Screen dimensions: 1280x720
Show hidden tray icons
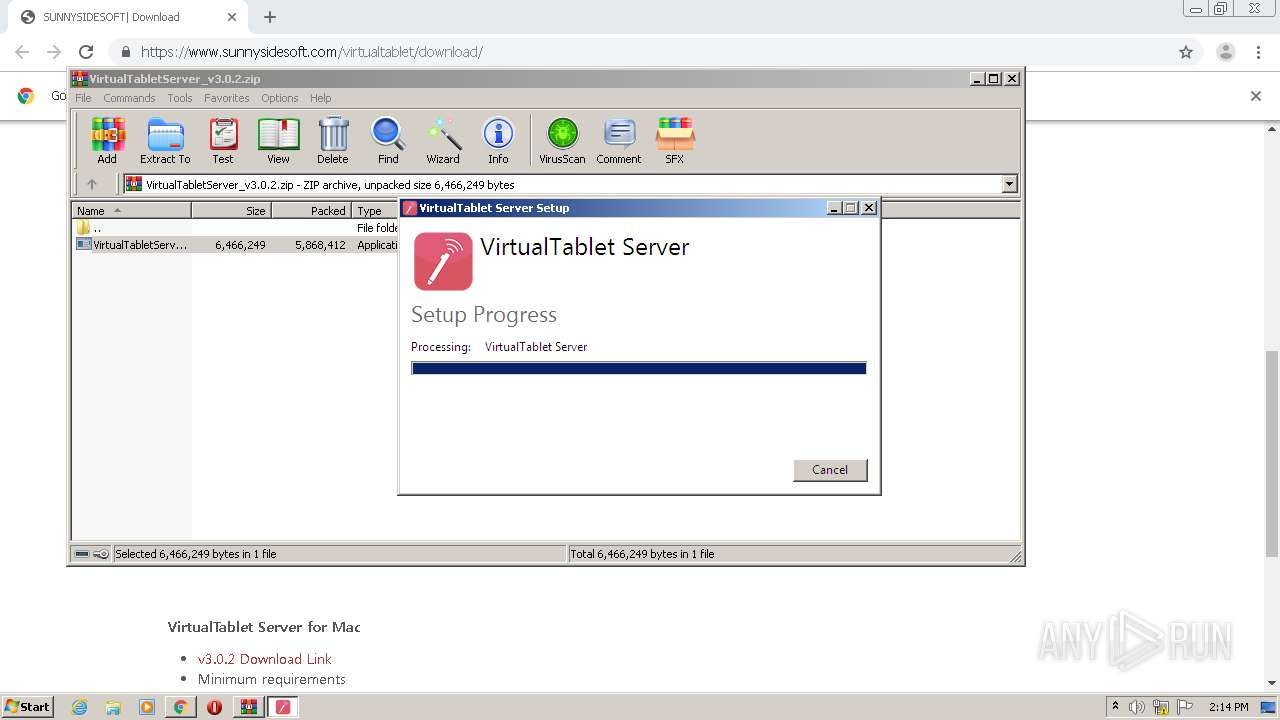click(1115, 706)
